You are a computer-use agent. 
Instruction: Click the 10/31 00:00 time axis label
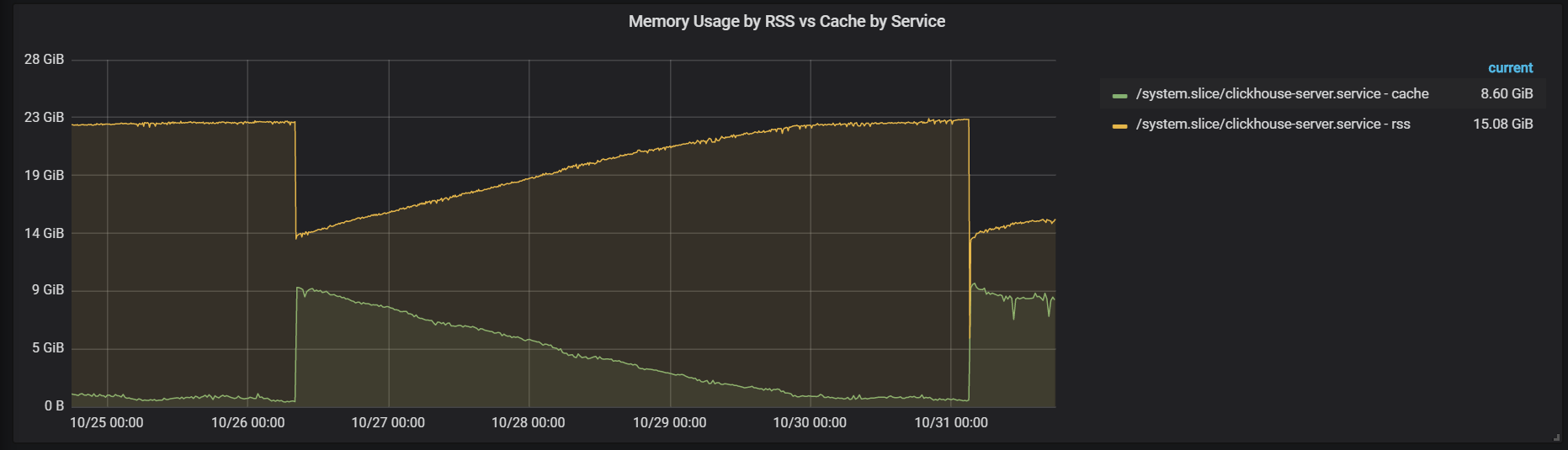click(951, 422)
